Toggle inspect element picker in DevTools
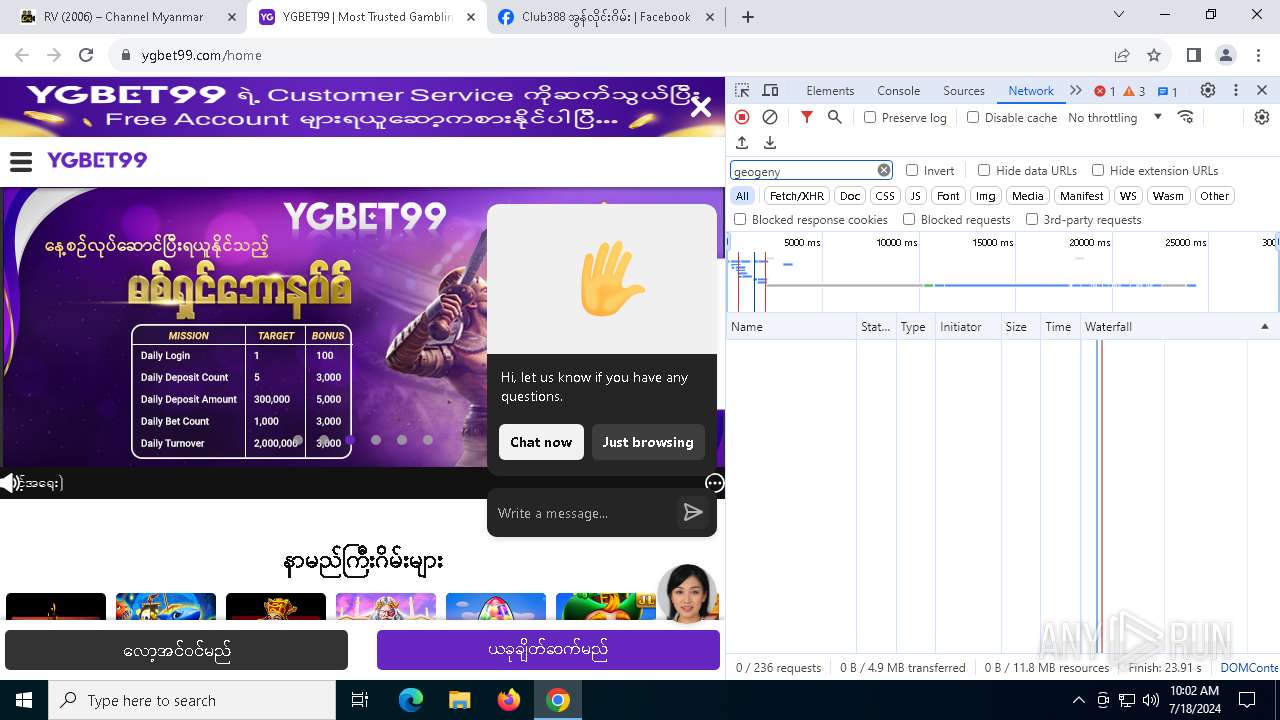1280x720 pixels. tap(742, 90)
